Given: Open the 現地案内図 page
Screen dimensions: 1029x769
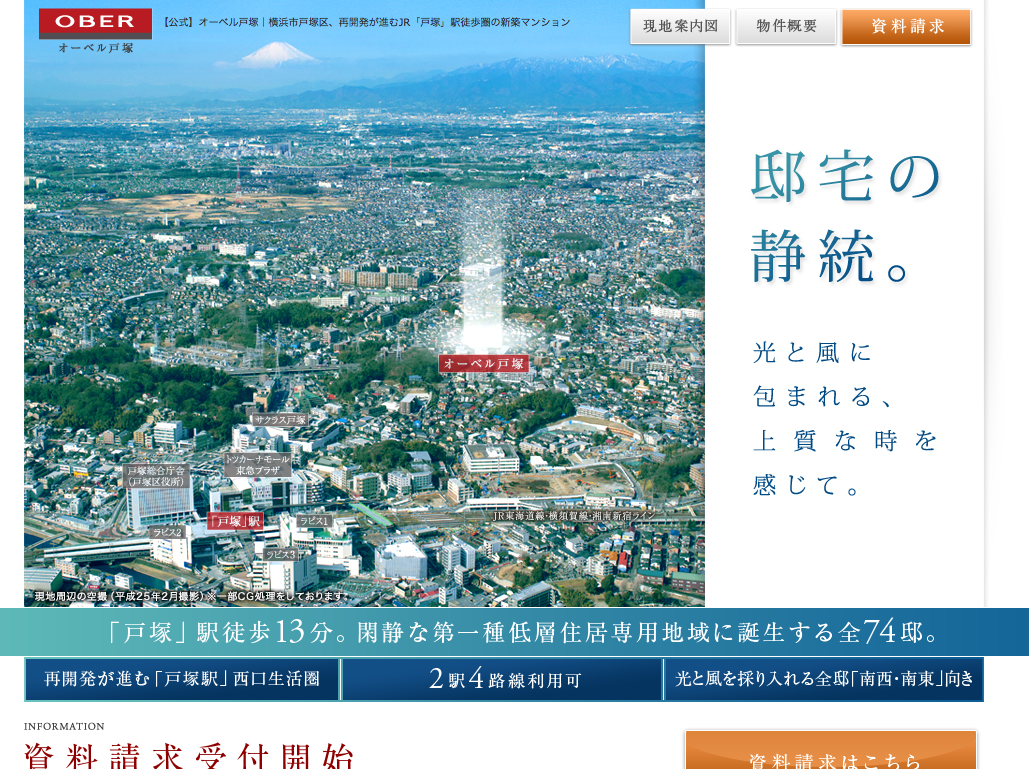Looking at the screenshot, I should click(680, 27).
